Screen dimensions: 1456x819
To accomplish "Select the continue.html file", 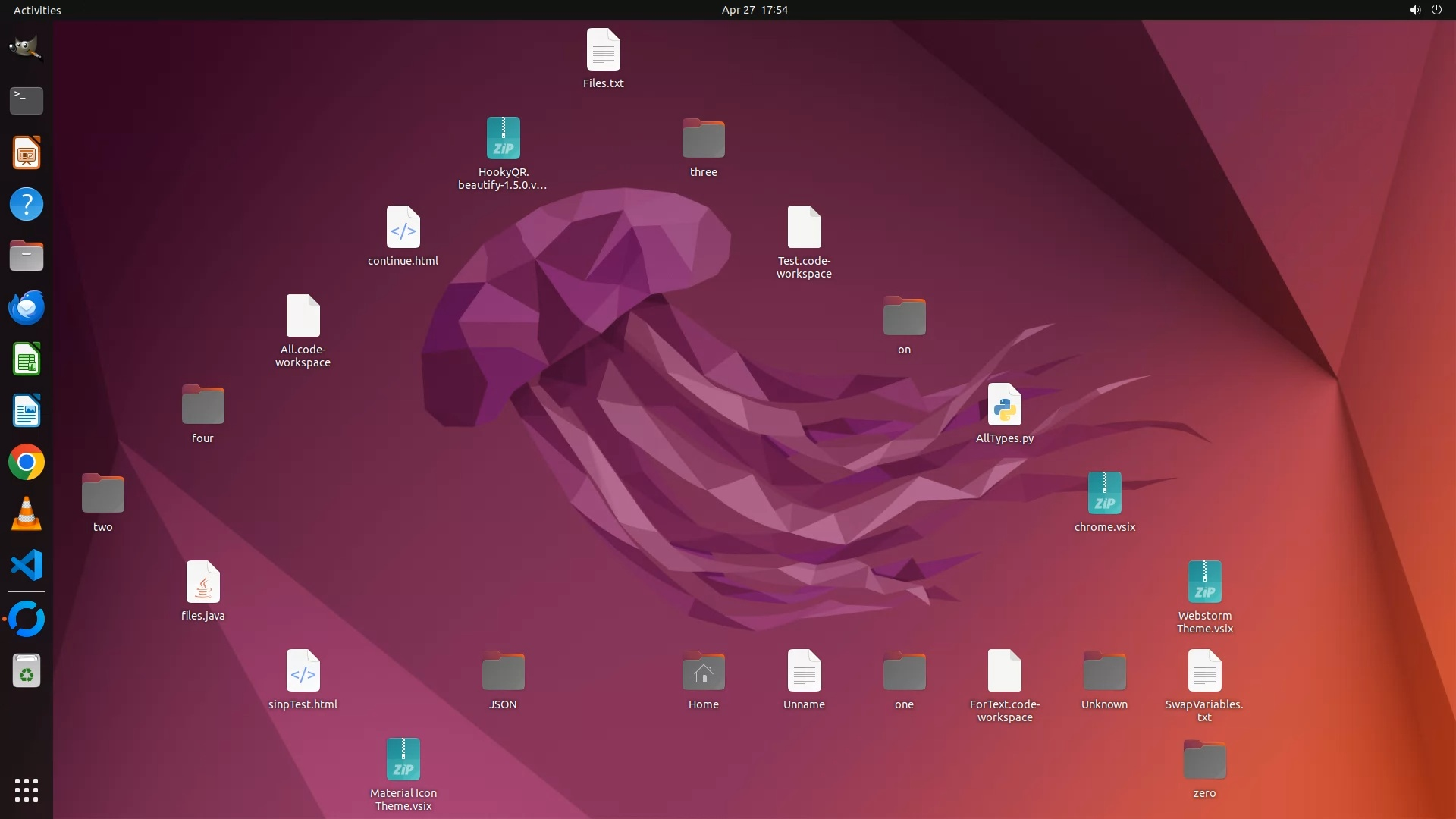I will pos(403,228).
